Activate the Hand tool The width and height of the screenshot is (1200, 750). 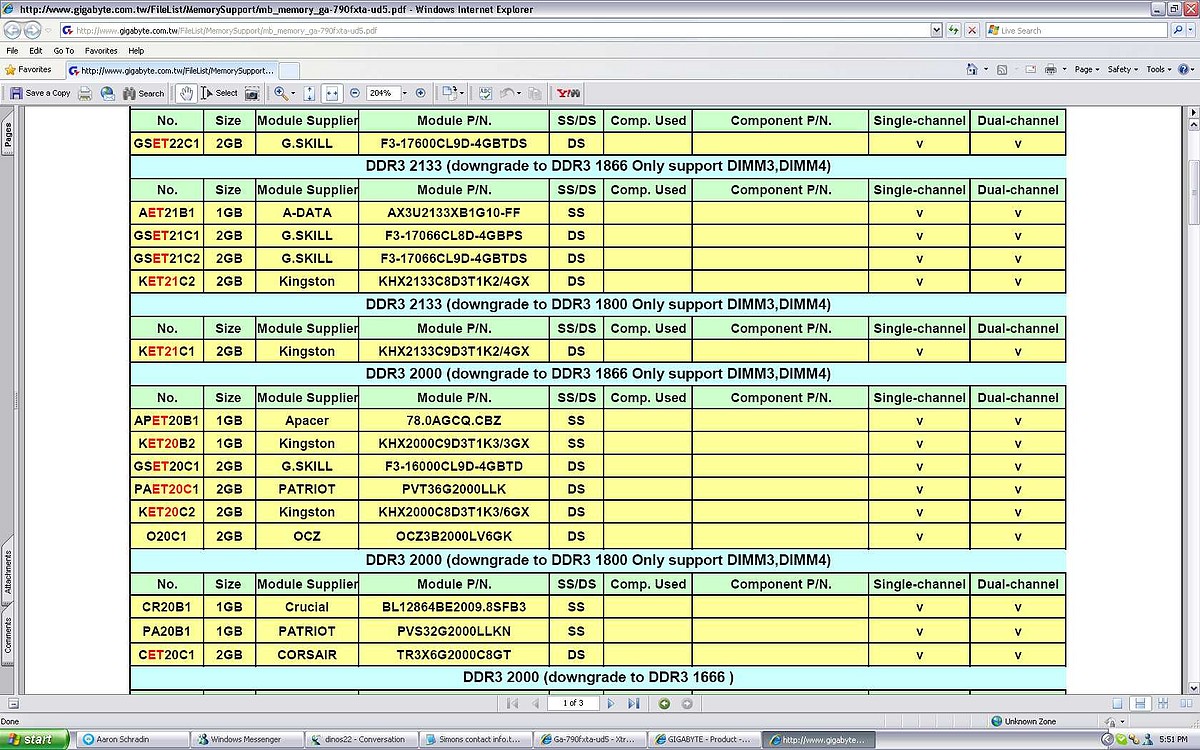pyautogui.click(x=186, y=93)
